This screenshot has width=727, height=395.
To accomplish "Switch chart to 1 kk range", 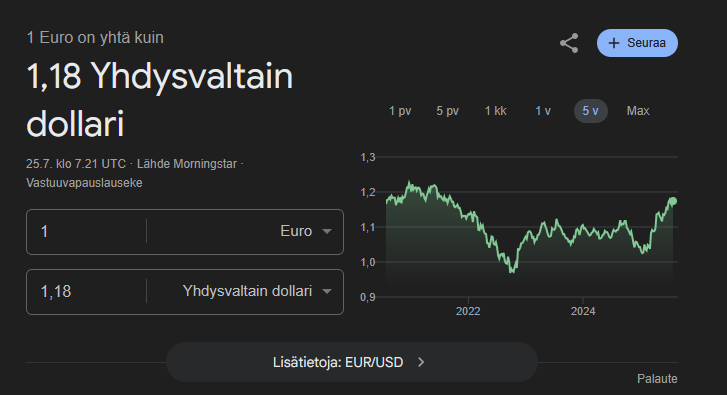I will [496, 111].
